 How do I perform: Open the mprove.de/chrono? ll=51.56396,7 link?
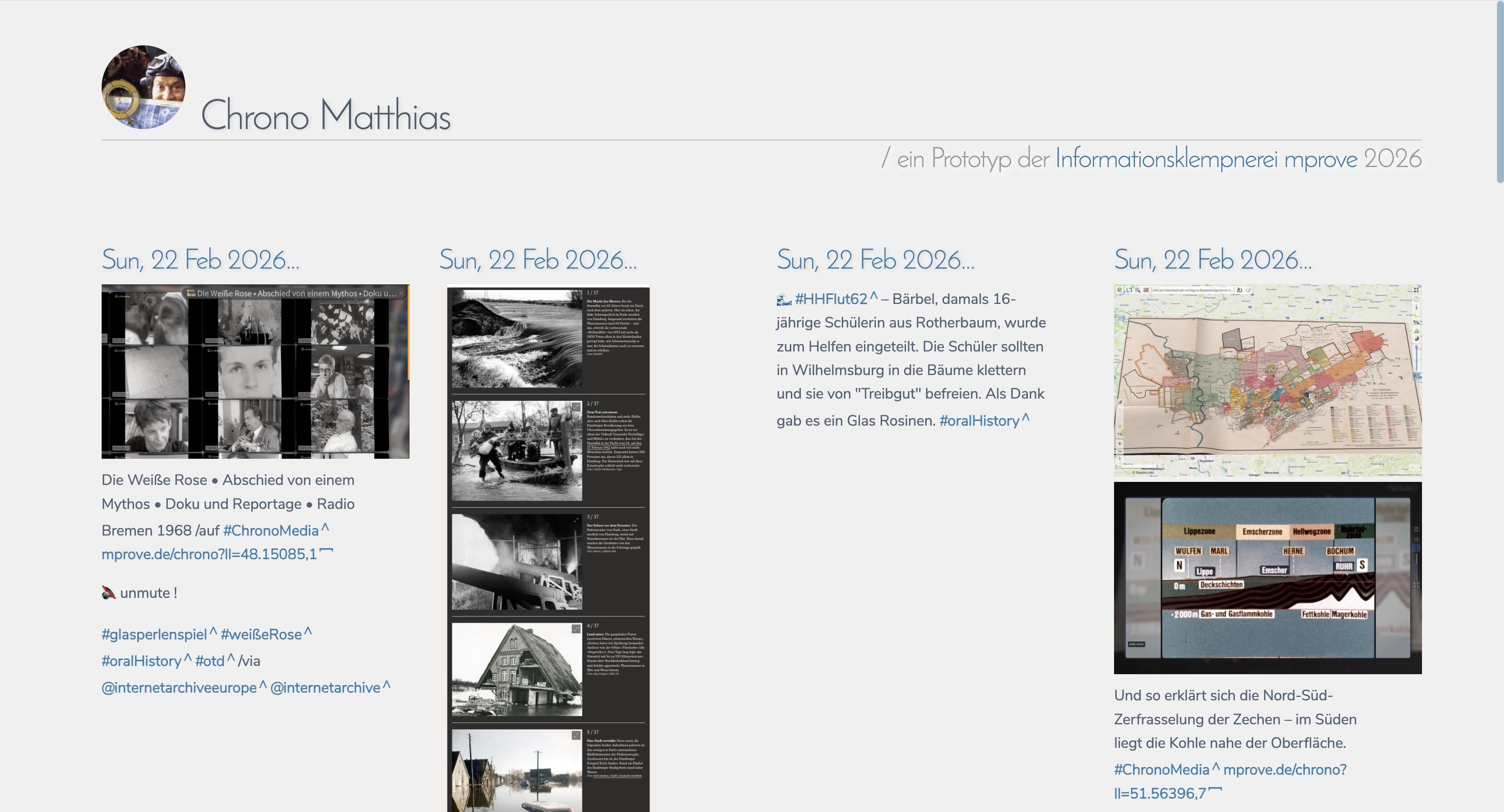point(1230,781)
